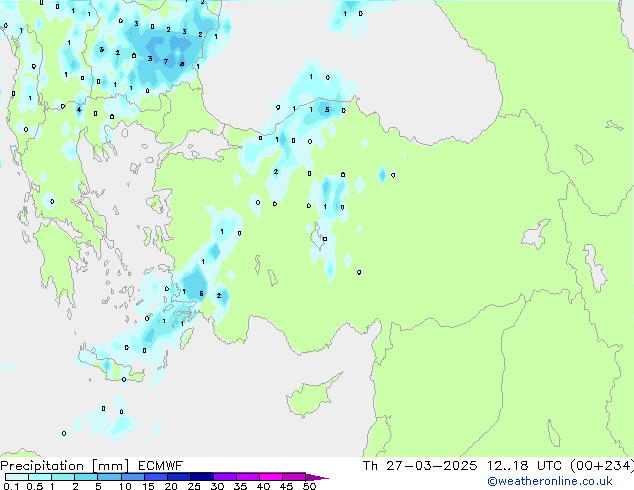Open the weatheronline.co.uk copyright link
Viewport: 634px width, 490px height.
550,481
